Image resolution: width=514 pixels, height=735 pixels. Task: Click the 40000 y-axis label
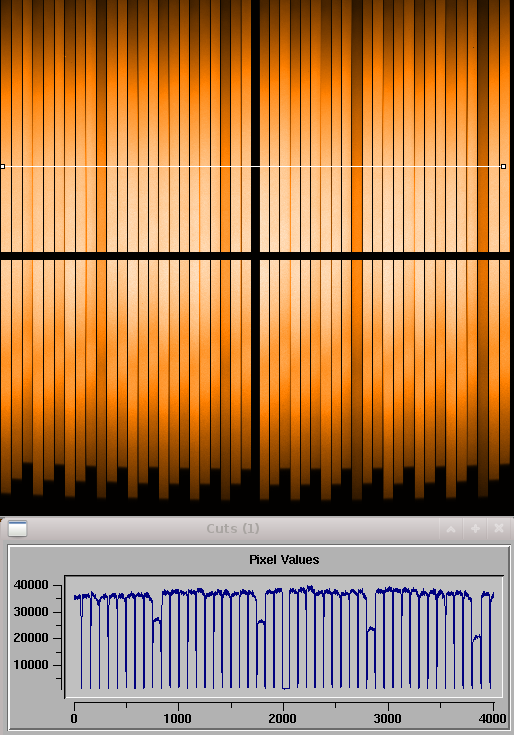coord(31,585)
